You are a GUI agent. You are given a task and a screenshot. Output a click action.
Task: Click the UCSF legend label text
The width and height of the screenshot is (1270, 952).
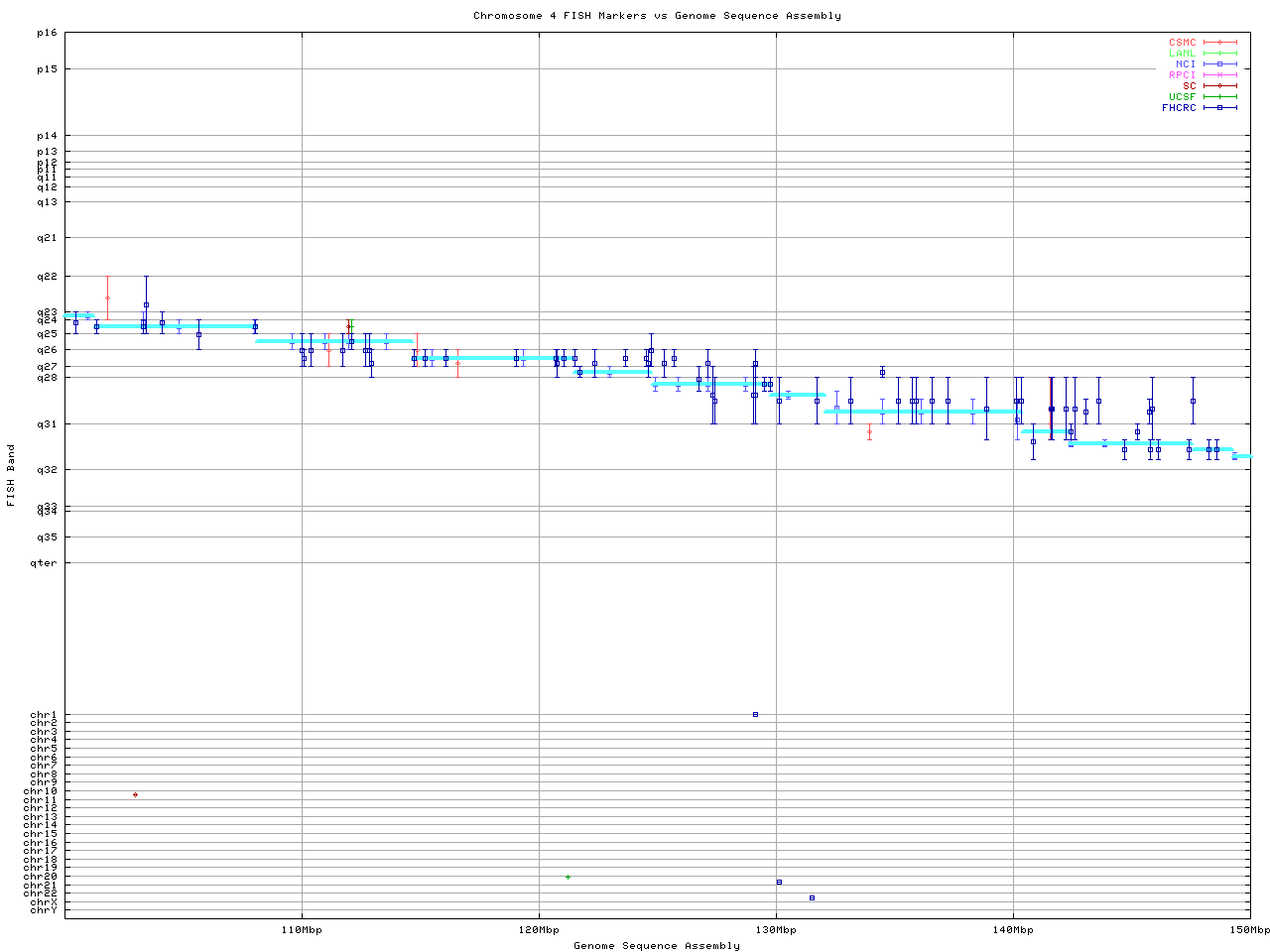point(1182,96)
